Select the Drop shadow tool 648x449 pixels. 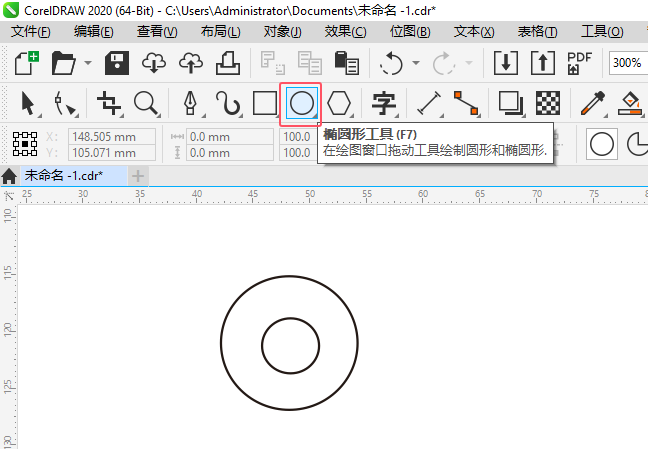click(511, 103)
